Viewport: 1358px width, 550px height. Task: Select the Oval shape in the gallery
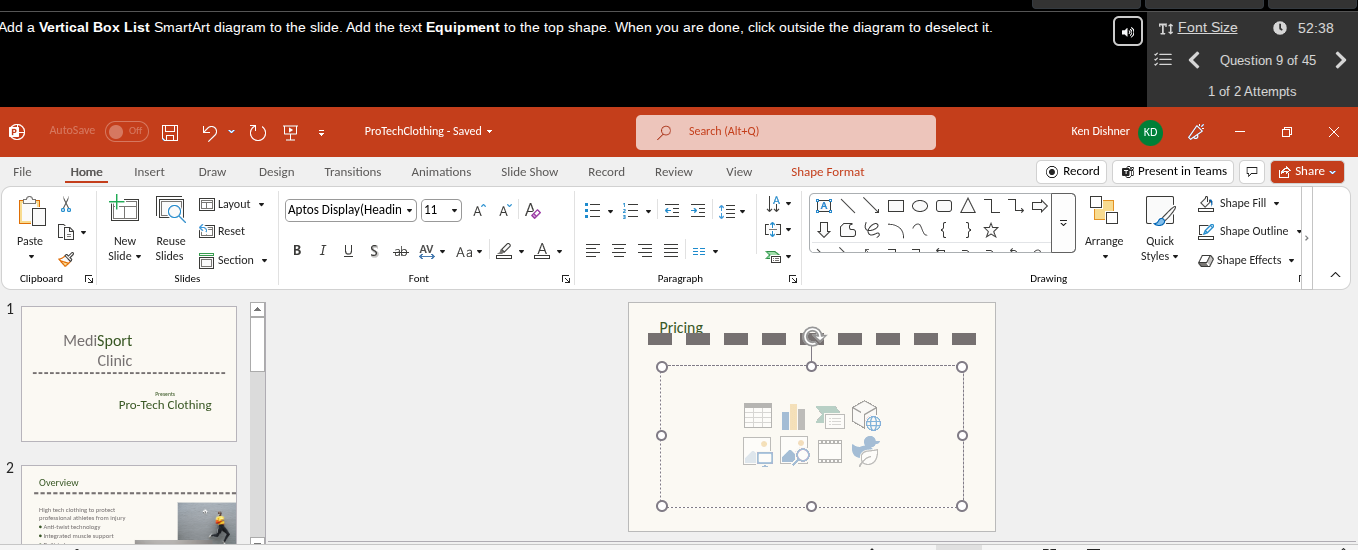tap(919, 206)
